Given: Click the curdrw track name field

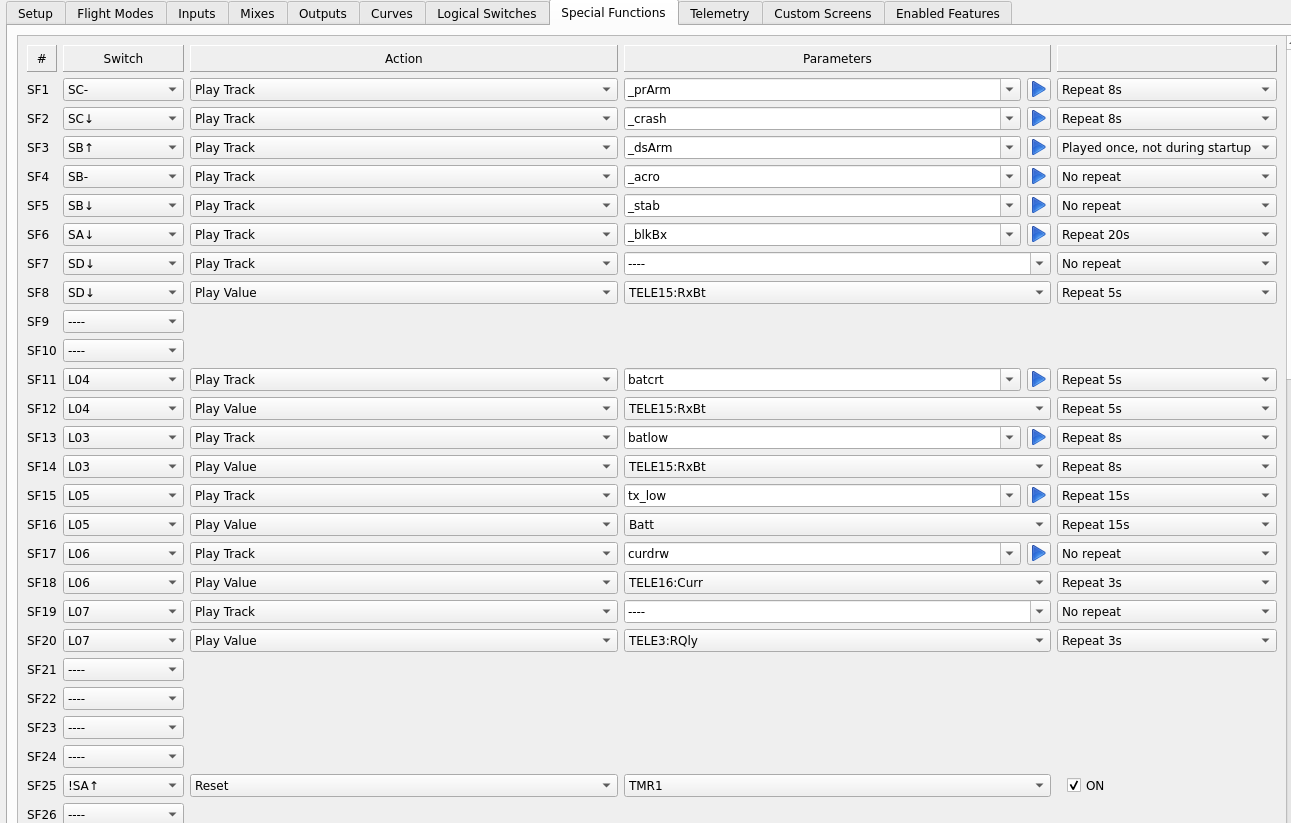Looking at the screenshot, I should tap(812, 554).
